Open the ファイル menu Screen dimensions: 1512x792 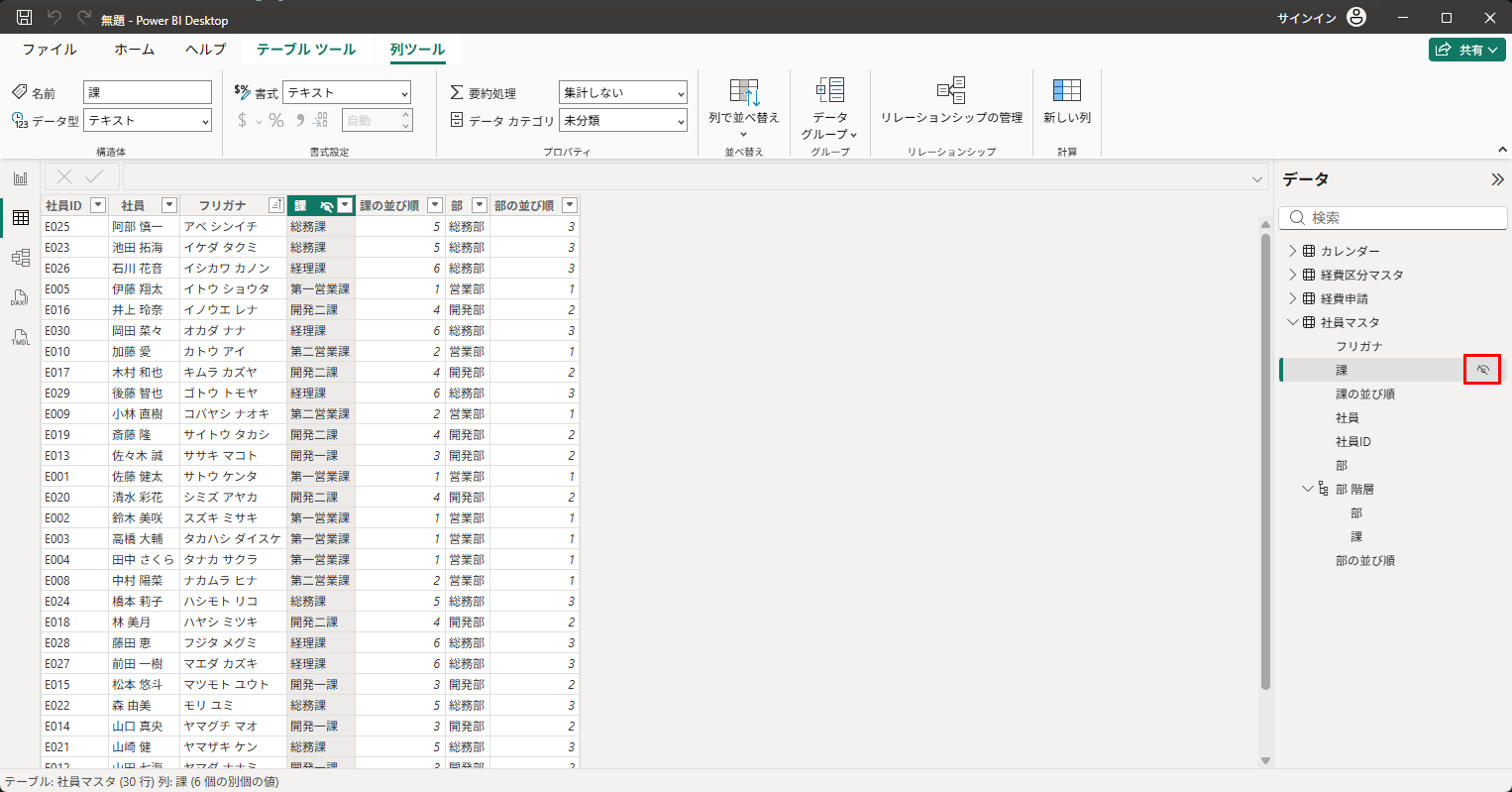click(50, 49)
